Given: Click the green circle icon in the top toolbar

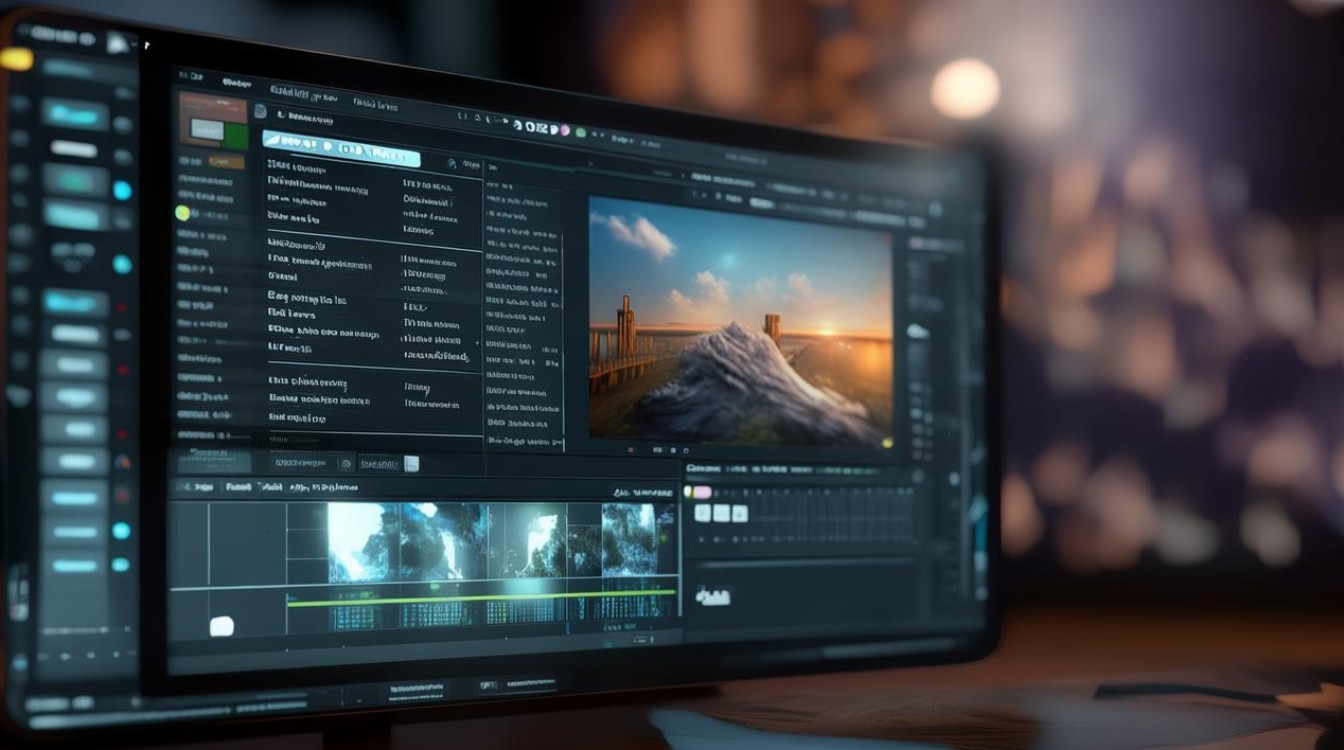Looking at the screenshot, I should 579,132.
